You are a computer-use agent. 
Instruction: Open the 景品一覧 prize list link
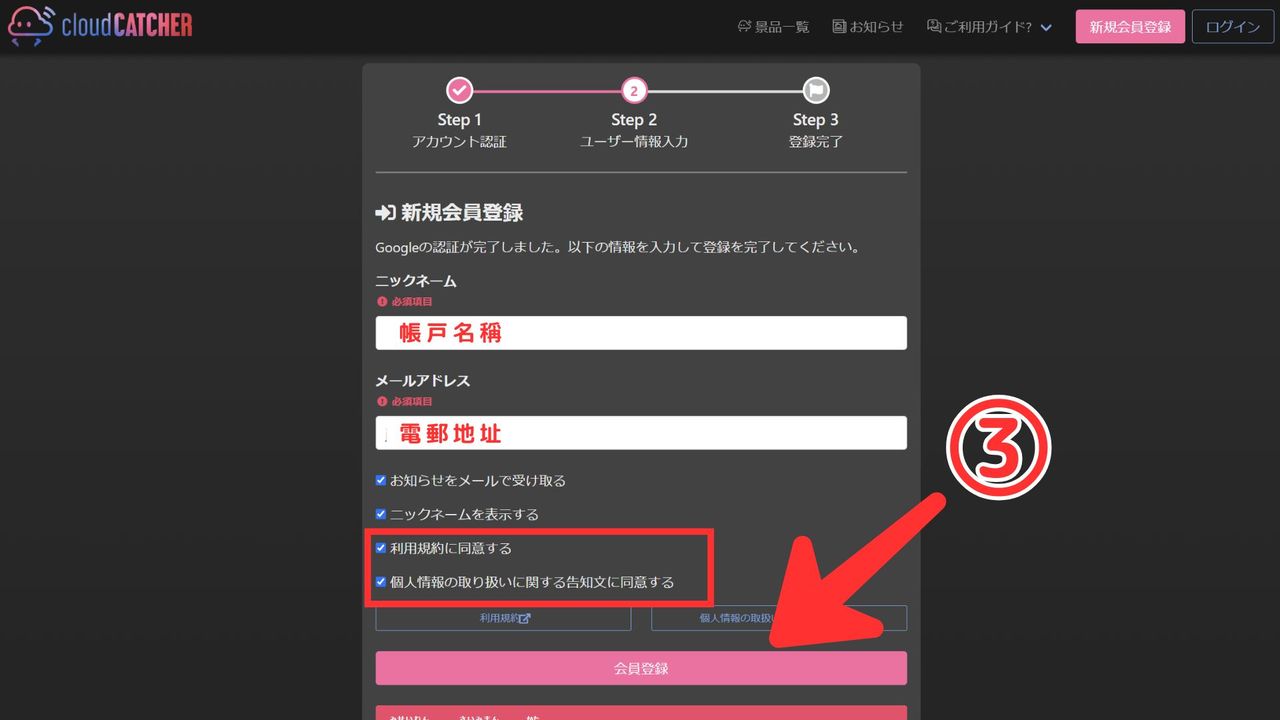773,27
